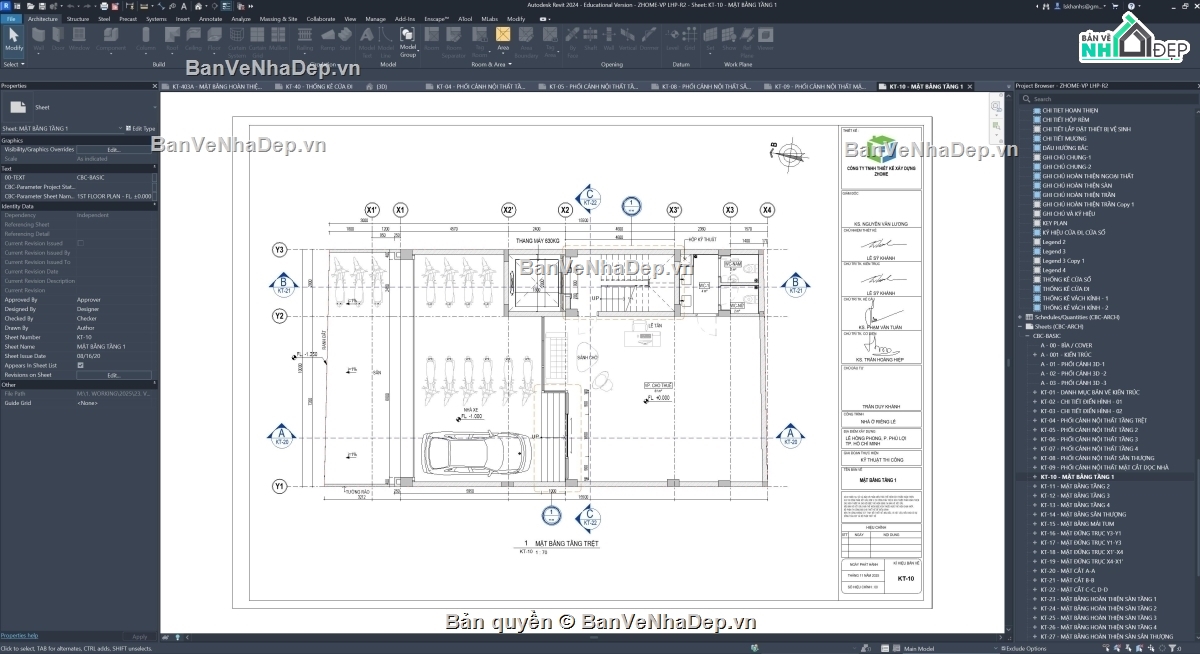1200x654 pixels.
Task: Click the home icon on the (3D) view tab
Action: pyautogui.click(x=369, y=87)
